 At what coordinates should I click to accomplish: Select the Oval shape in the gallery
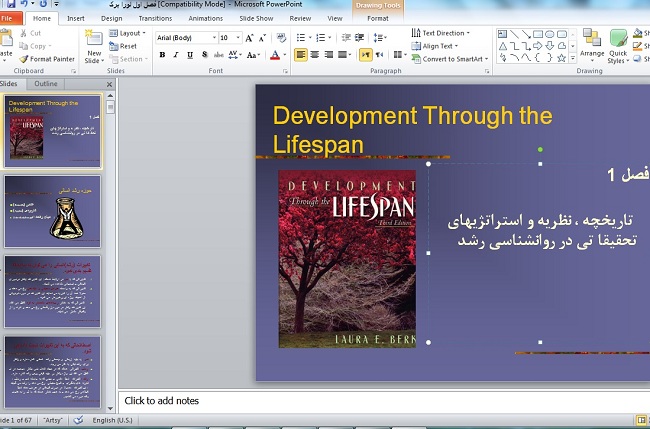550,34
